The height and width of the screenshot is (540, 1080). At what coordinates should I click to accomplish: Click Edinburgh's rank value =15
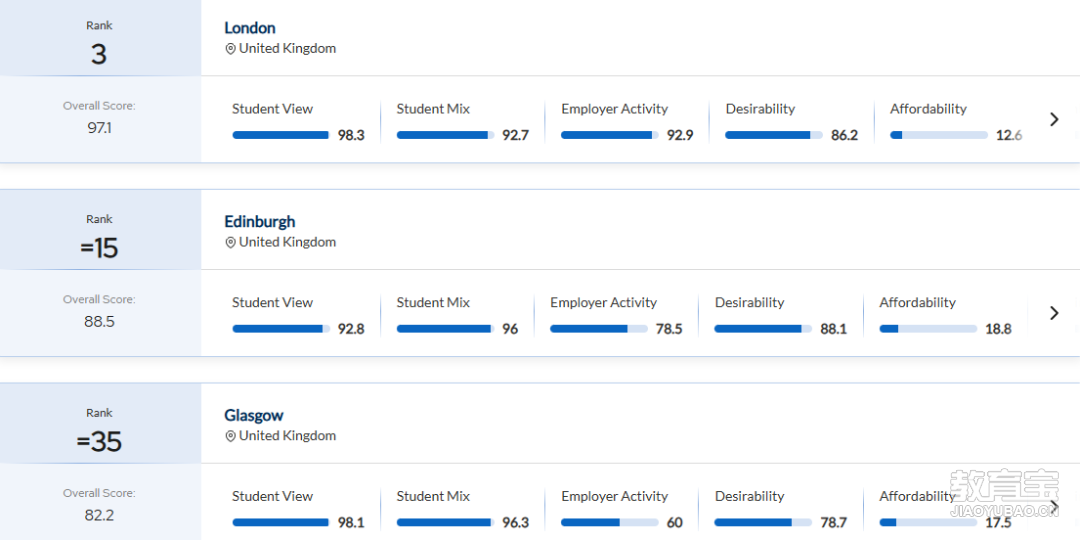[99, 248]
